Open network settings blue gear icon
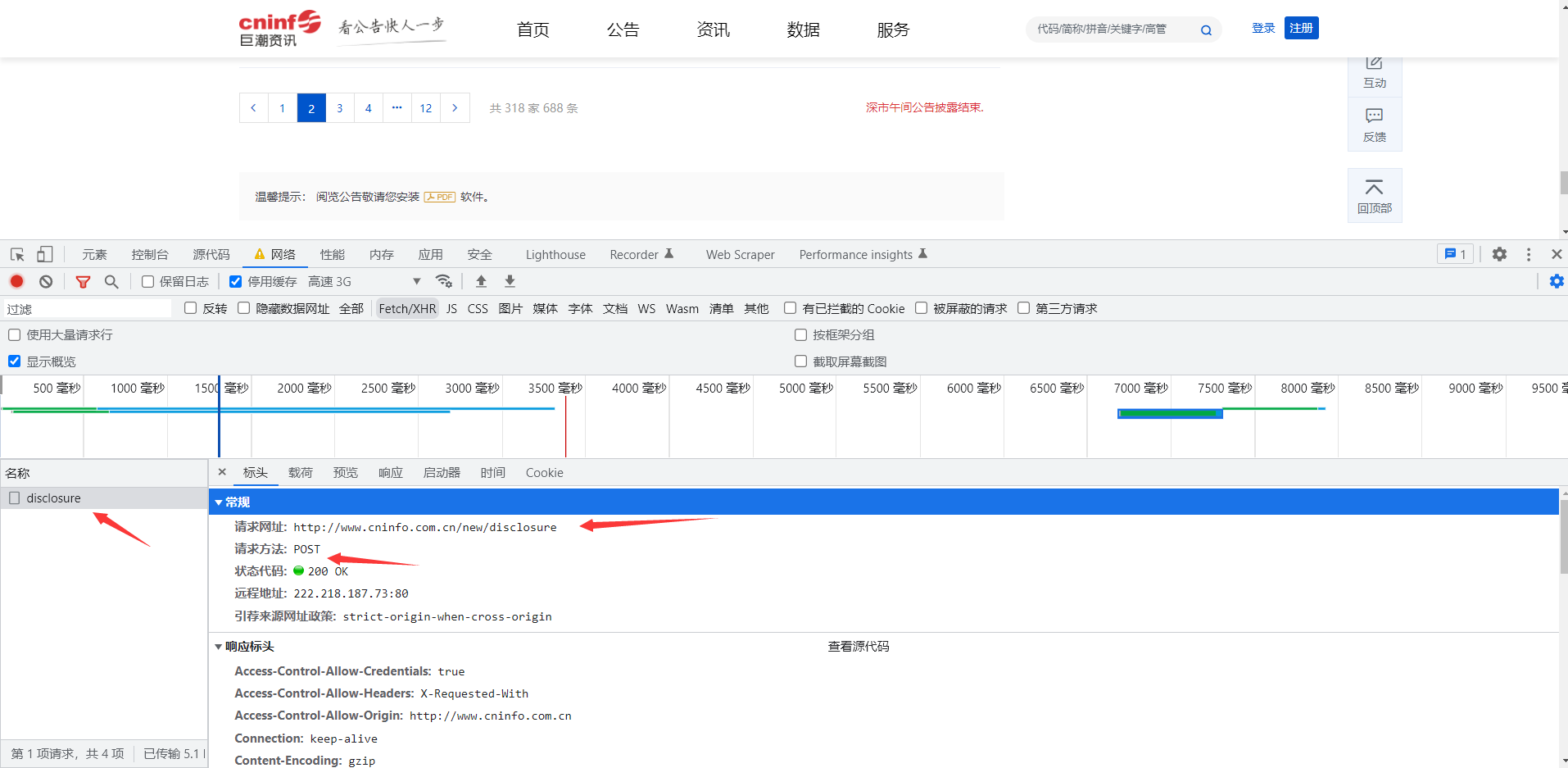The height and width of the screenshot is (768, 1568). [x=1557, y=281]
